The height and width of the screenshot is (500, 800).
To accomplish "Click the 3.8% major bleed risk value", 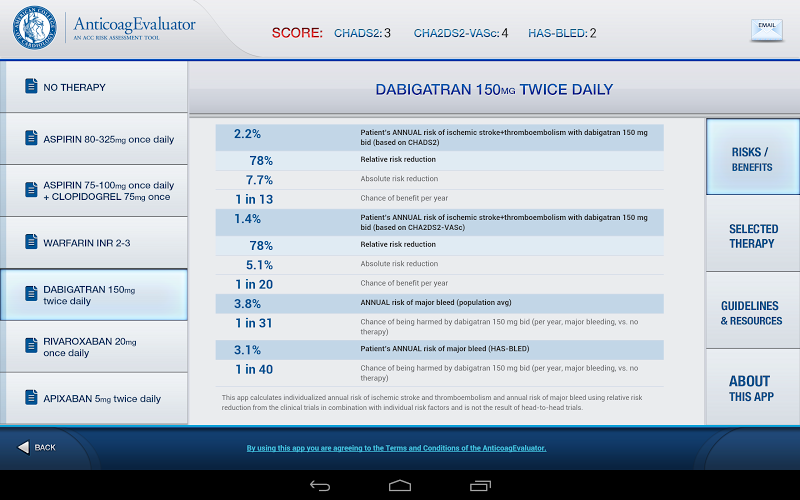I will point(247,304).
